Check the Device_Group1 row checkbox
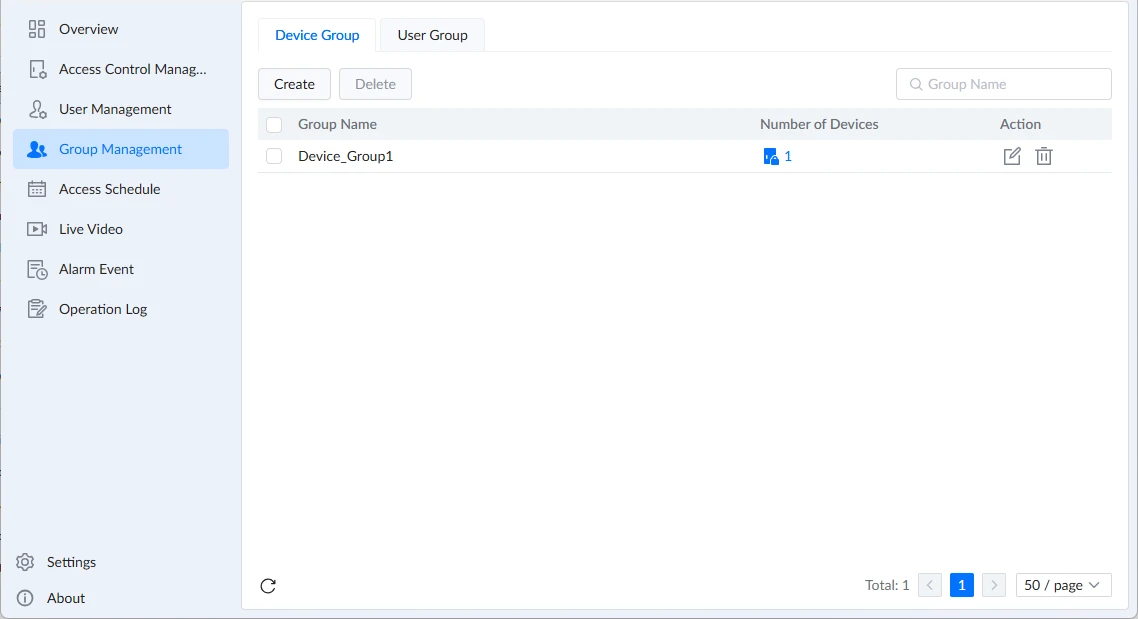The image size is (1138, 619). (x=274, y=156)
